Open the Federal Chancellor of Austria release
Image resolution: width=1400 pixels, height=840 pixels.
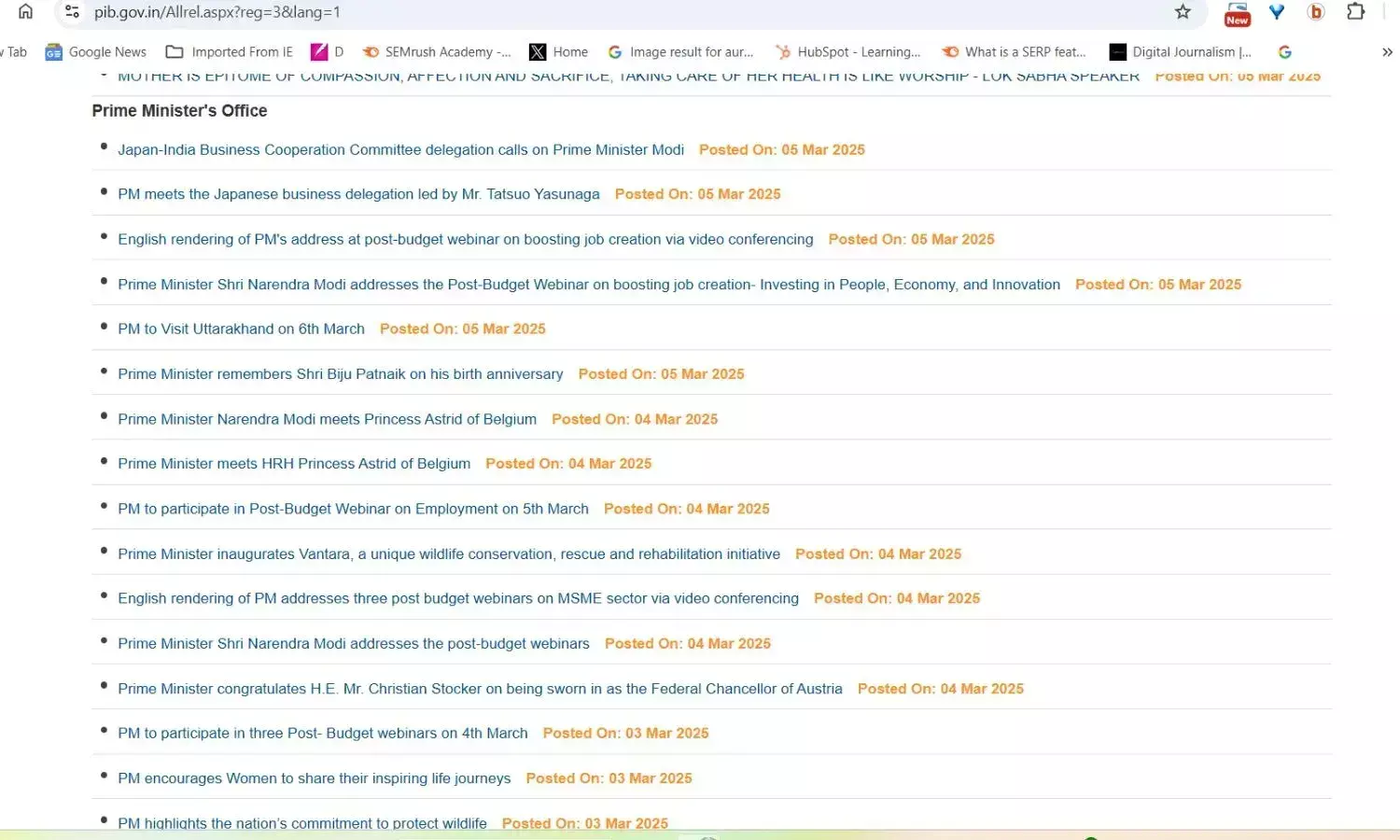480,689
